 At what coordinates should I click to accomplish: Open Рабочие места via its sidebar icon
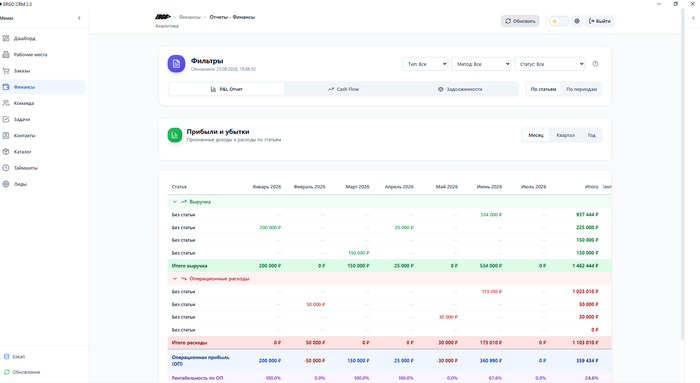pos(6,54)
